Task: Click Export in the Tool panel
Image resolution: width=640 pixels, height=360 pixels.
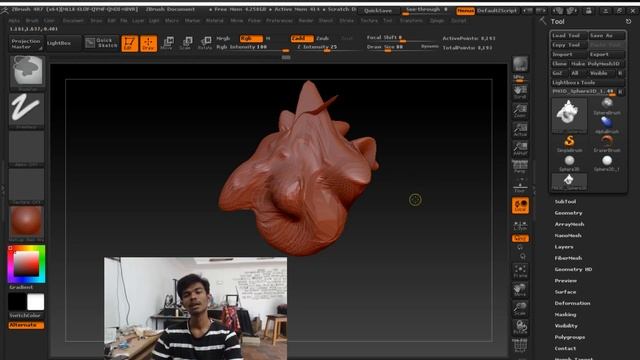Action: (606, 54)
